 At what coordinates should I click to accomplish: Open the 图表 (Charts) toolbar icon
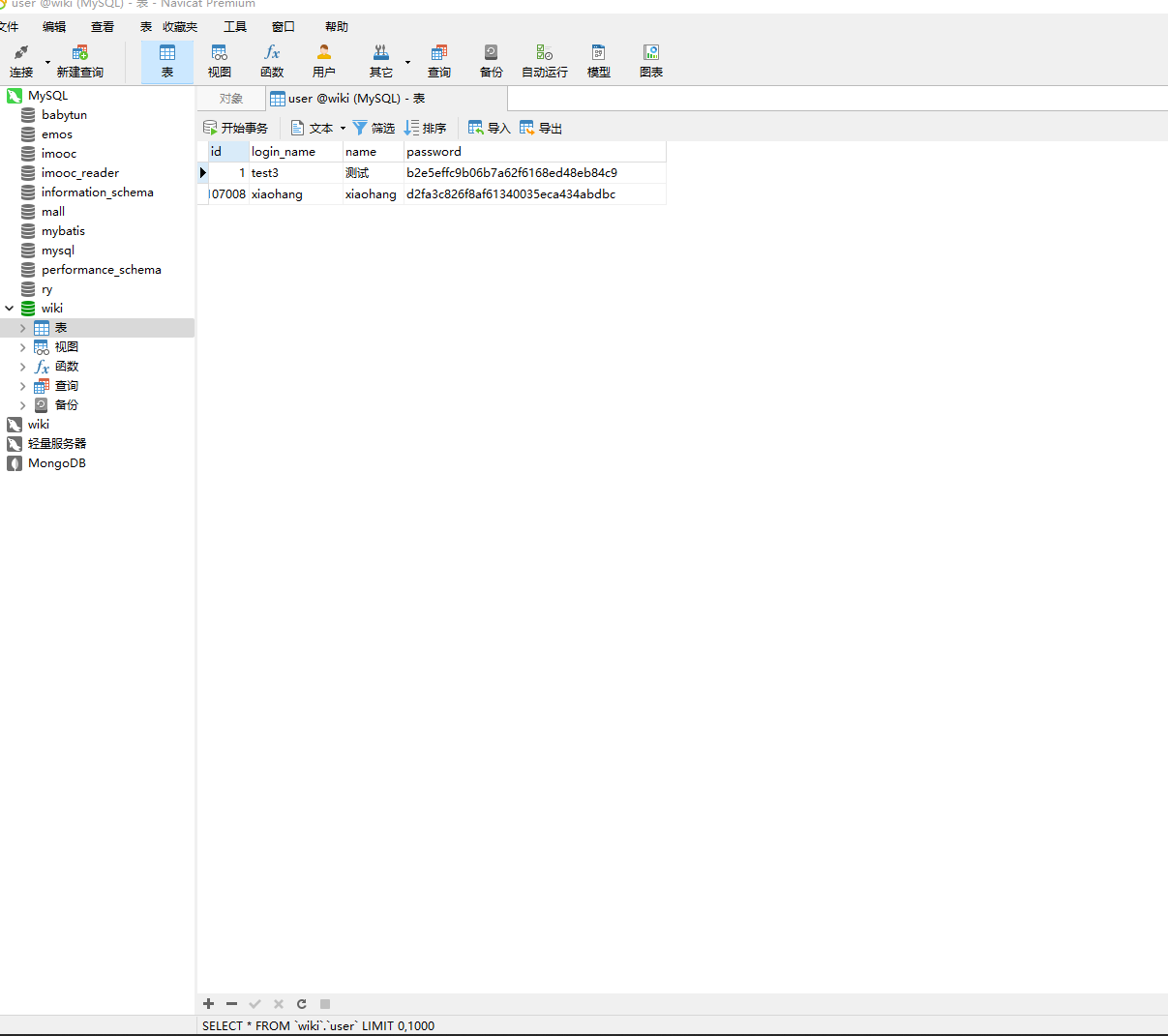click(x=651, y=61)
